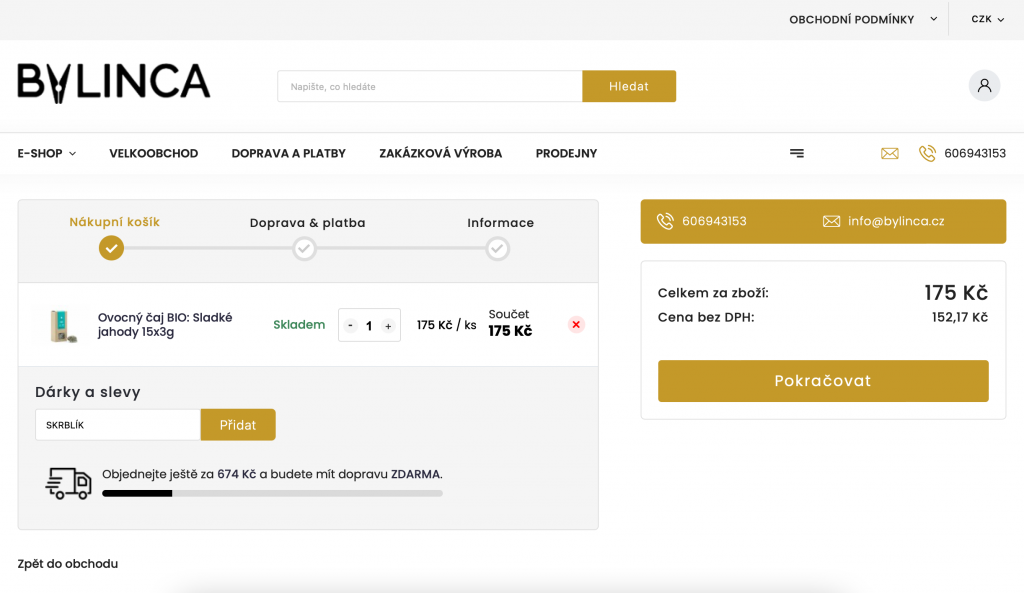Open the CZK currency dropdown
This screenshot has height=593, width=1024.
click(x=987, y=20)
